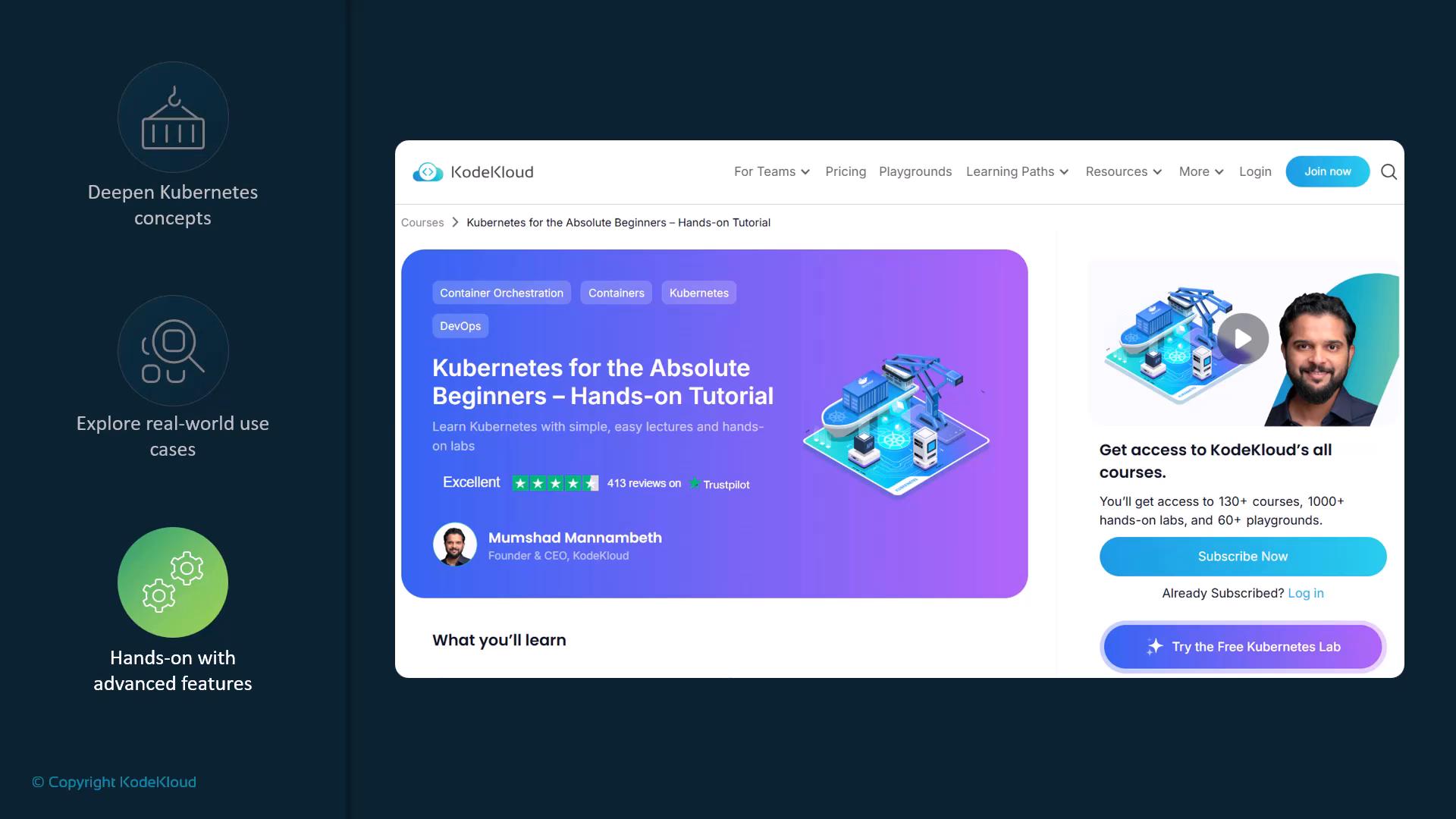Go to the Courses breadcrumb link
Viewport: 1456px width, 819px height.
(x=422, y=222)
